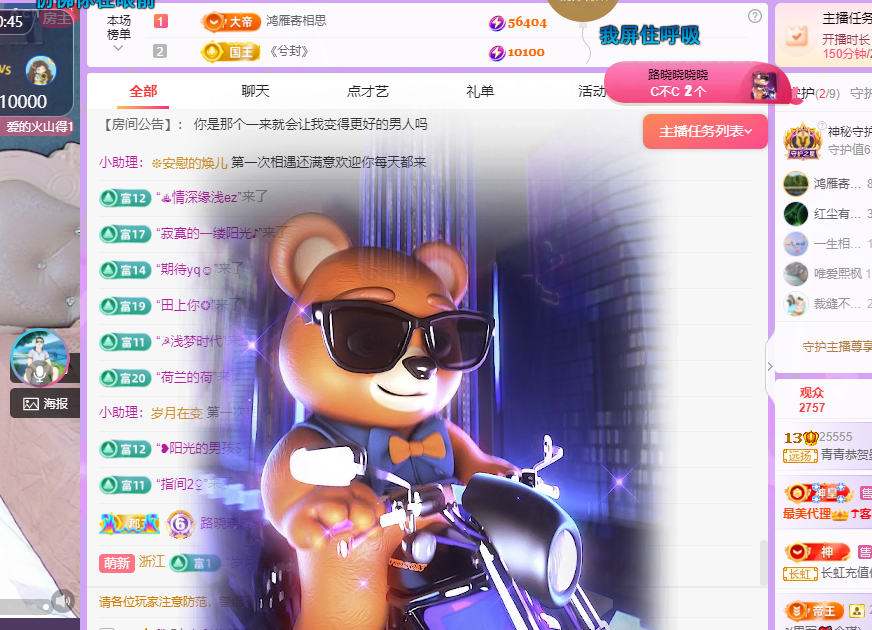Open the 活动 tab
Image resolution: width=872 pixels, height=630 pixels.
click(591, 91)
